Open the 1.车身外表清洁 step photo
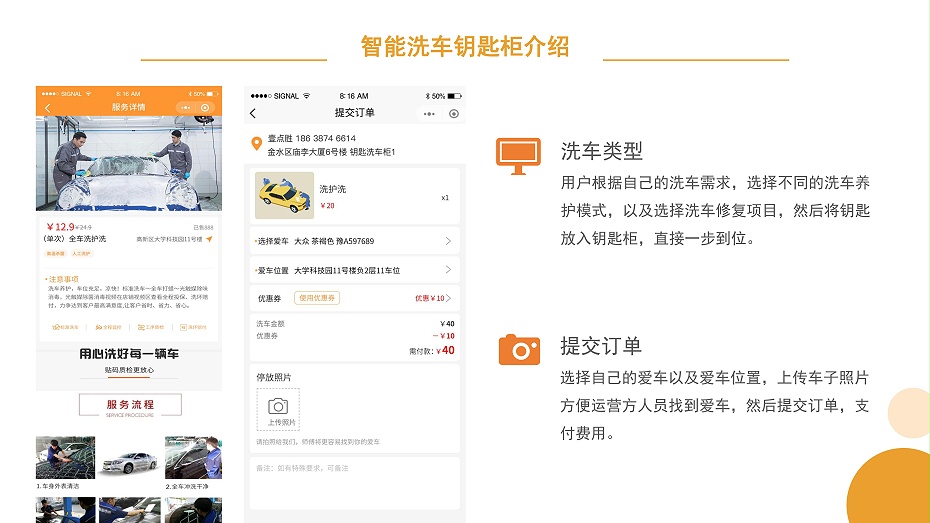The height and width of the screenshot is (523, 930). pos(65,457)
